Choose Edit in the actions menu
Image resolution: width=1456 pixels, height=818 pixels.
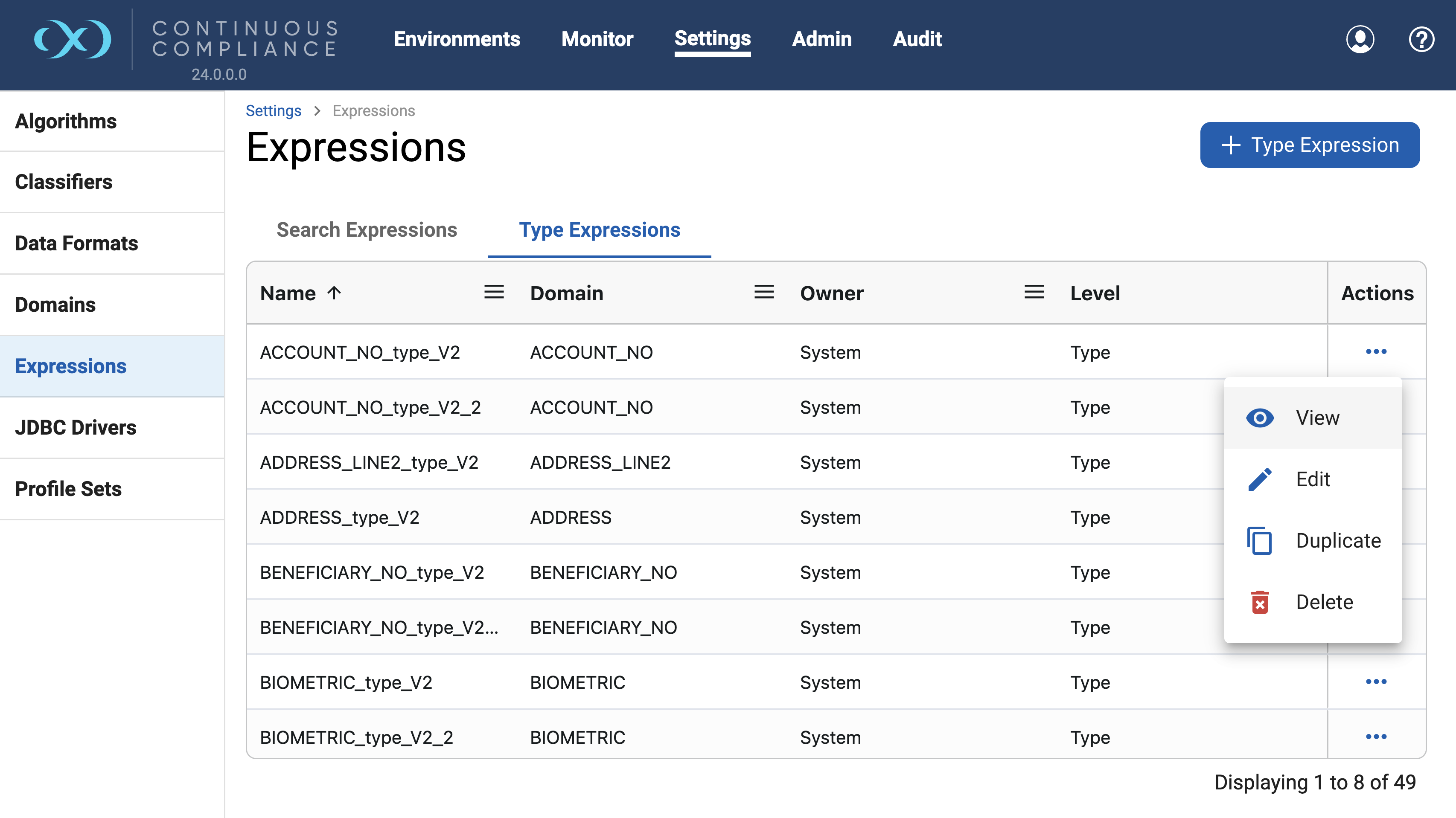tap(1313, 479)
